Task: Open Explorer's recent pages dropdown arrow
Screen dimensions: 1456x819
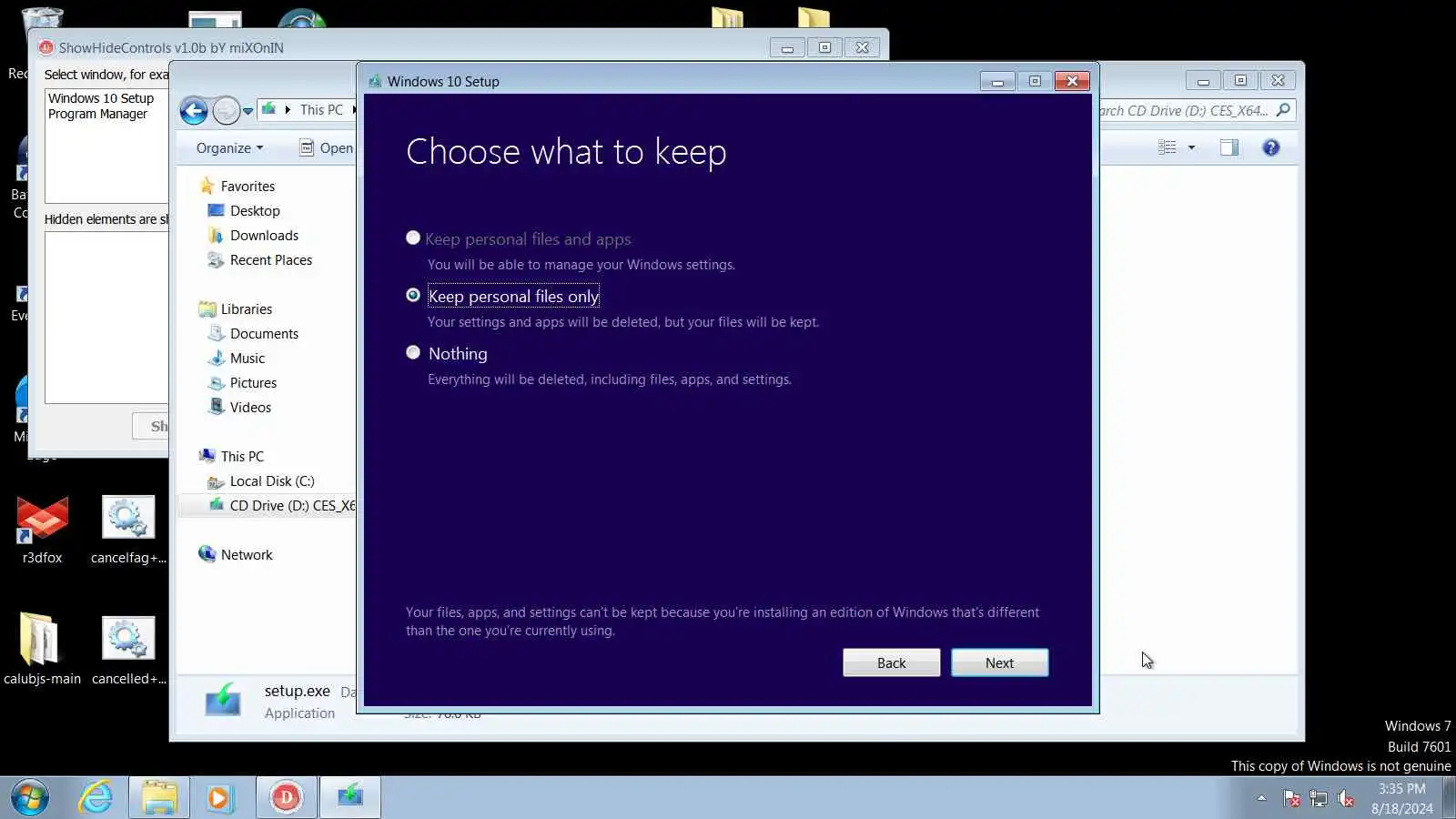Action: pyautogui.click(x=248, y=112)
